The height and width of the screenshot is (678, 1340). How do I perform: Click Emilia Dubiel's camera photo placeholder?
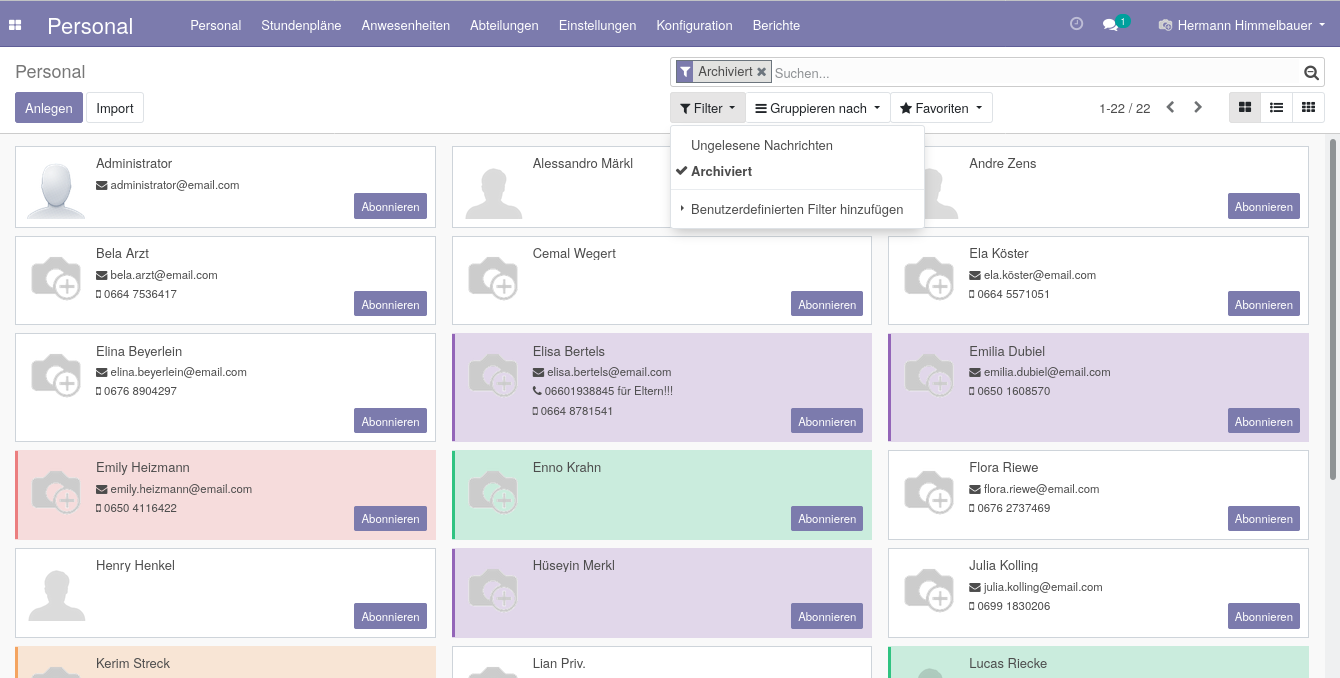point(930,375)
